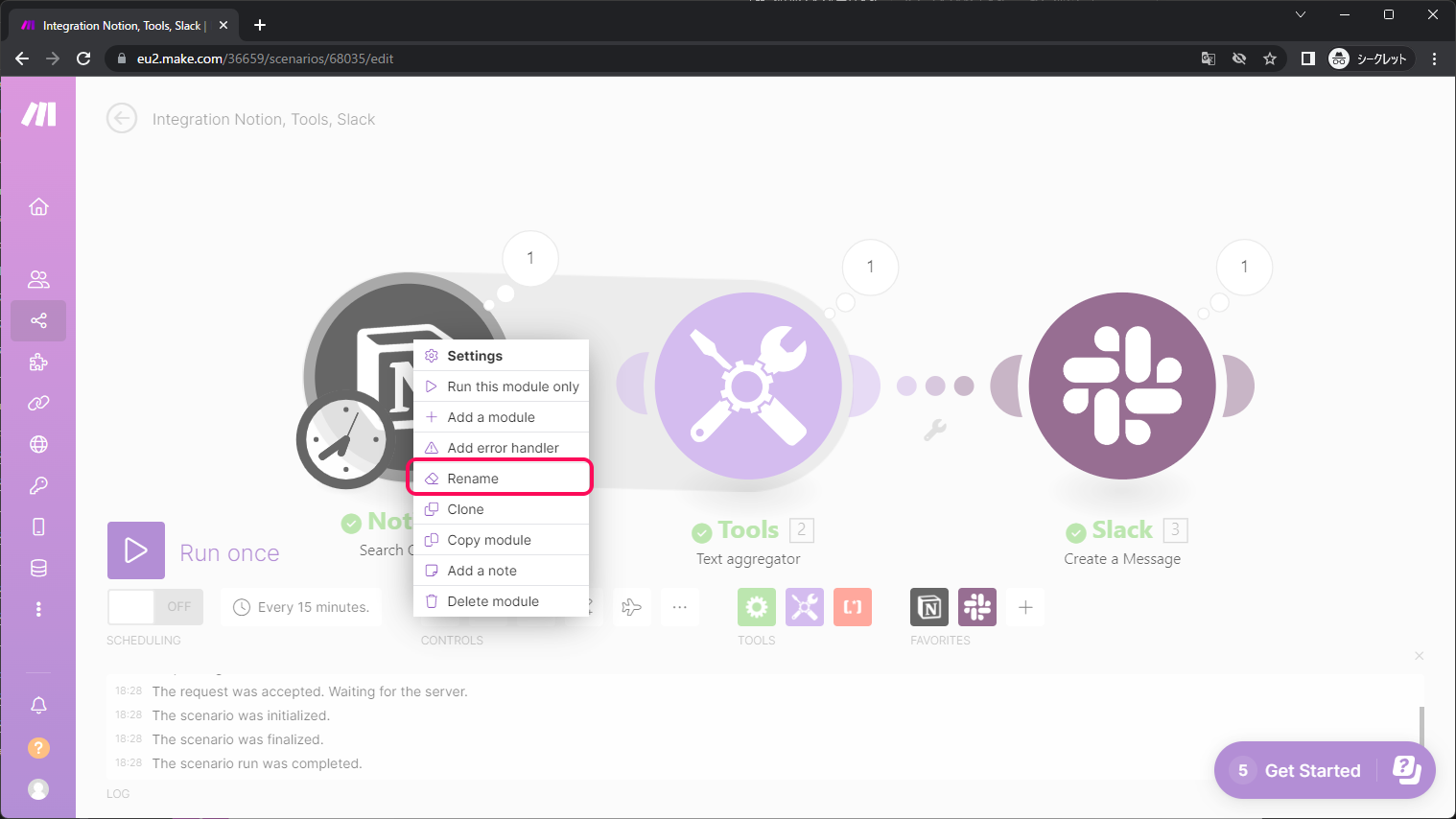This screenshot has width=1456, height=819.
Task: Click the Tools module circle
Action: [x=748, y=386]
